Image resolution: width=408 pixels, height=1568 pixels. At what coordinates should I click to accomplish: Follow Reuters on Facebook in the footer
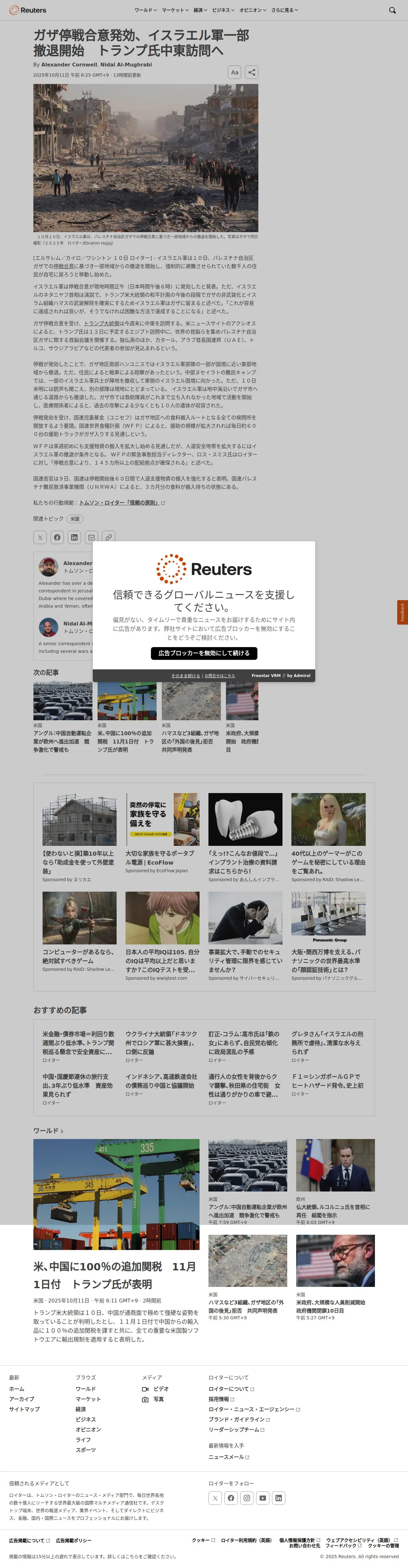[x=231, y=1498]
